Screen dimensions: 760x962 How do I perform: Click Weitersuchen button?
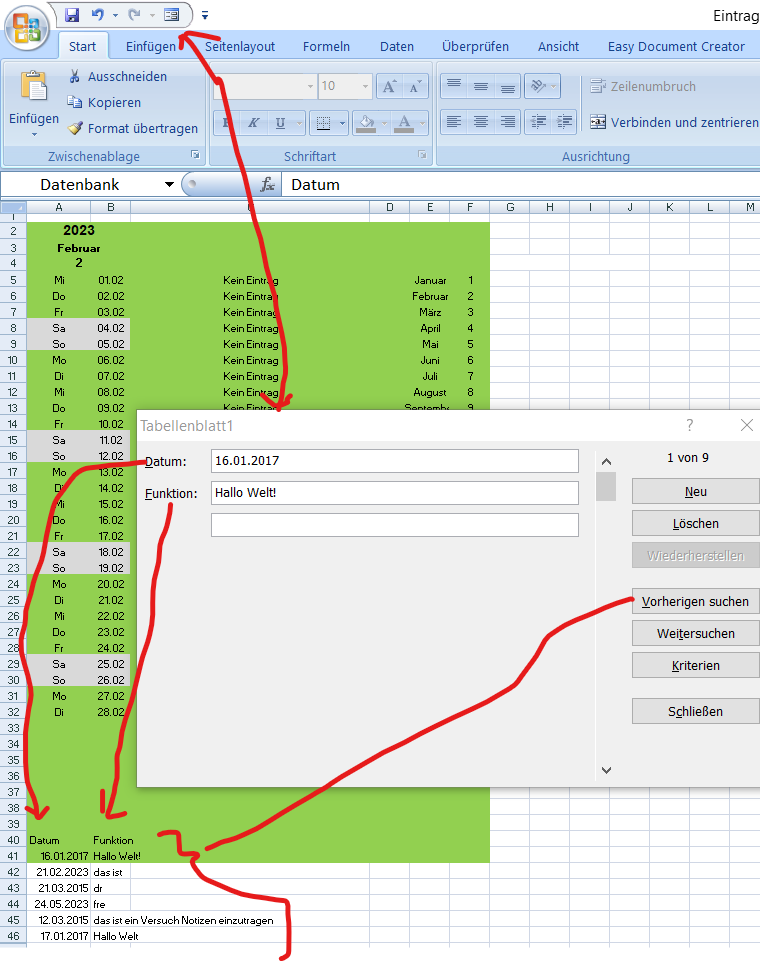pyautogui.click(x=696, y=633)
